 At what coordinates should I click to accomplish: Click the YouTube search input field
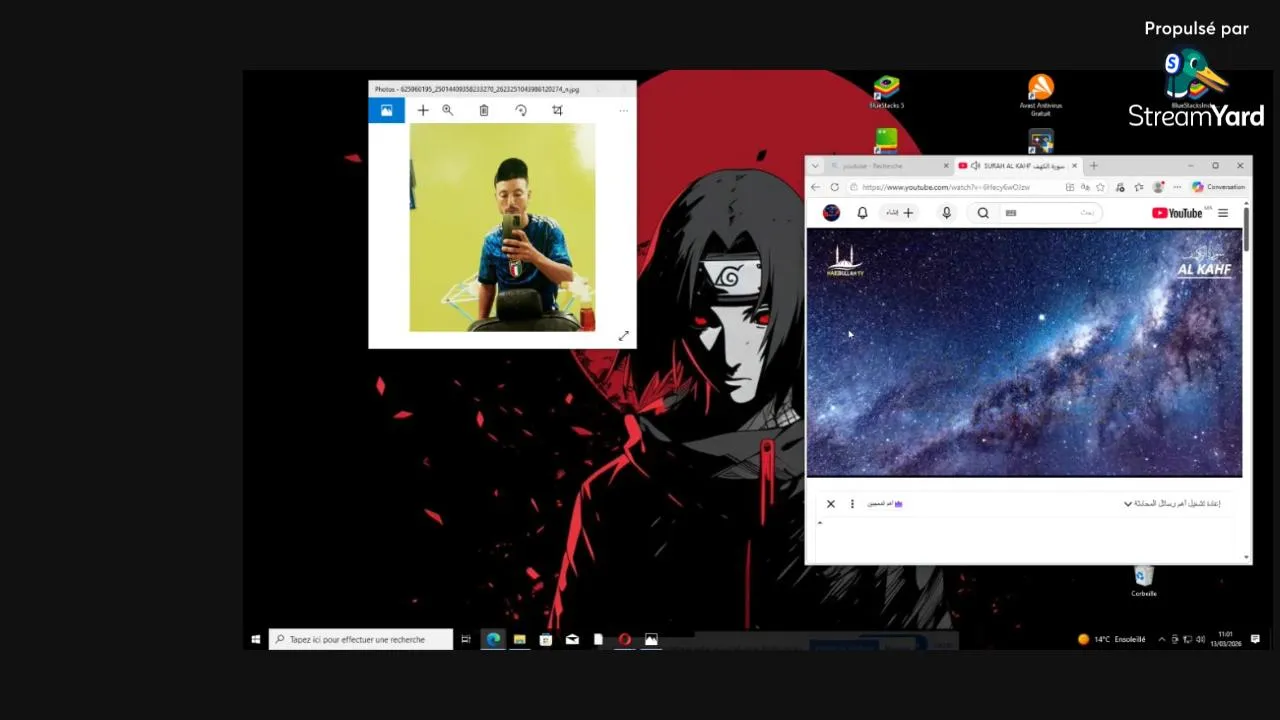point(1050,213)
